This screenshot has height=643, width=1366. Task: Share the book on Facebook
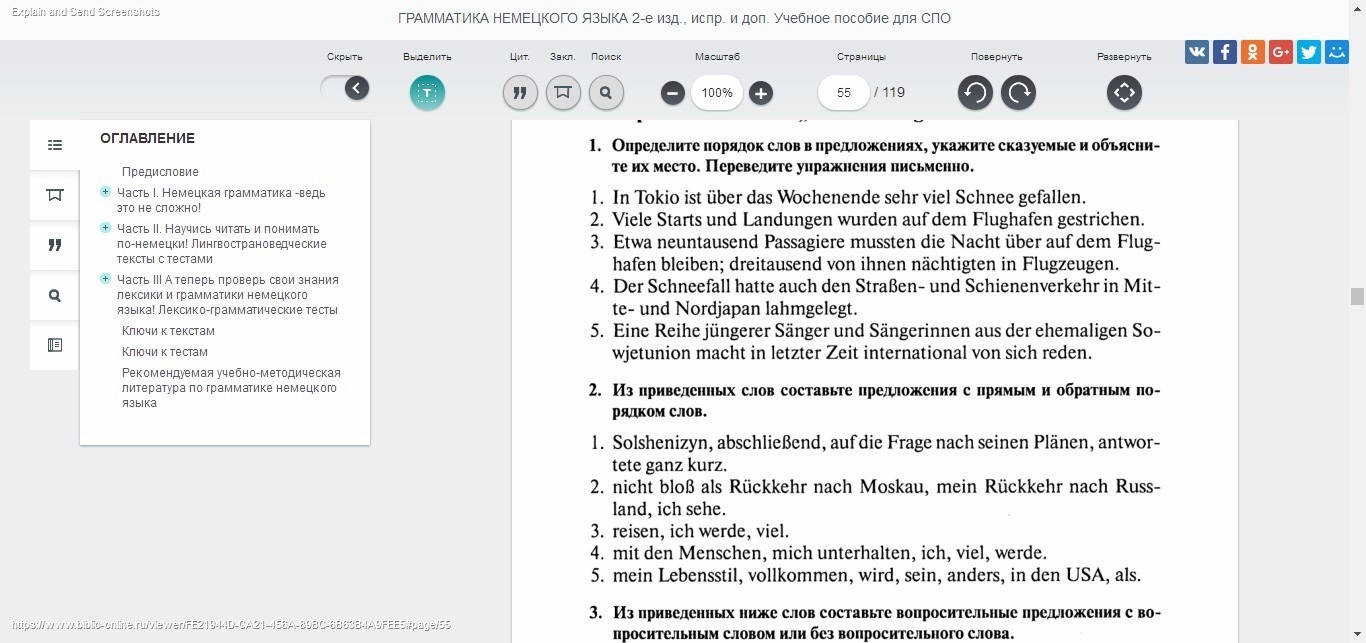point(1225,52)
